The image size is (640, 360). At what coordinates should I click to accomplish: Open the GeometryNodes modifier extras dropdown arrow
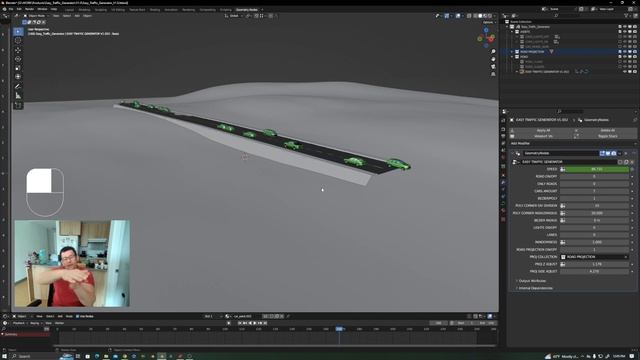pos(620,153)
